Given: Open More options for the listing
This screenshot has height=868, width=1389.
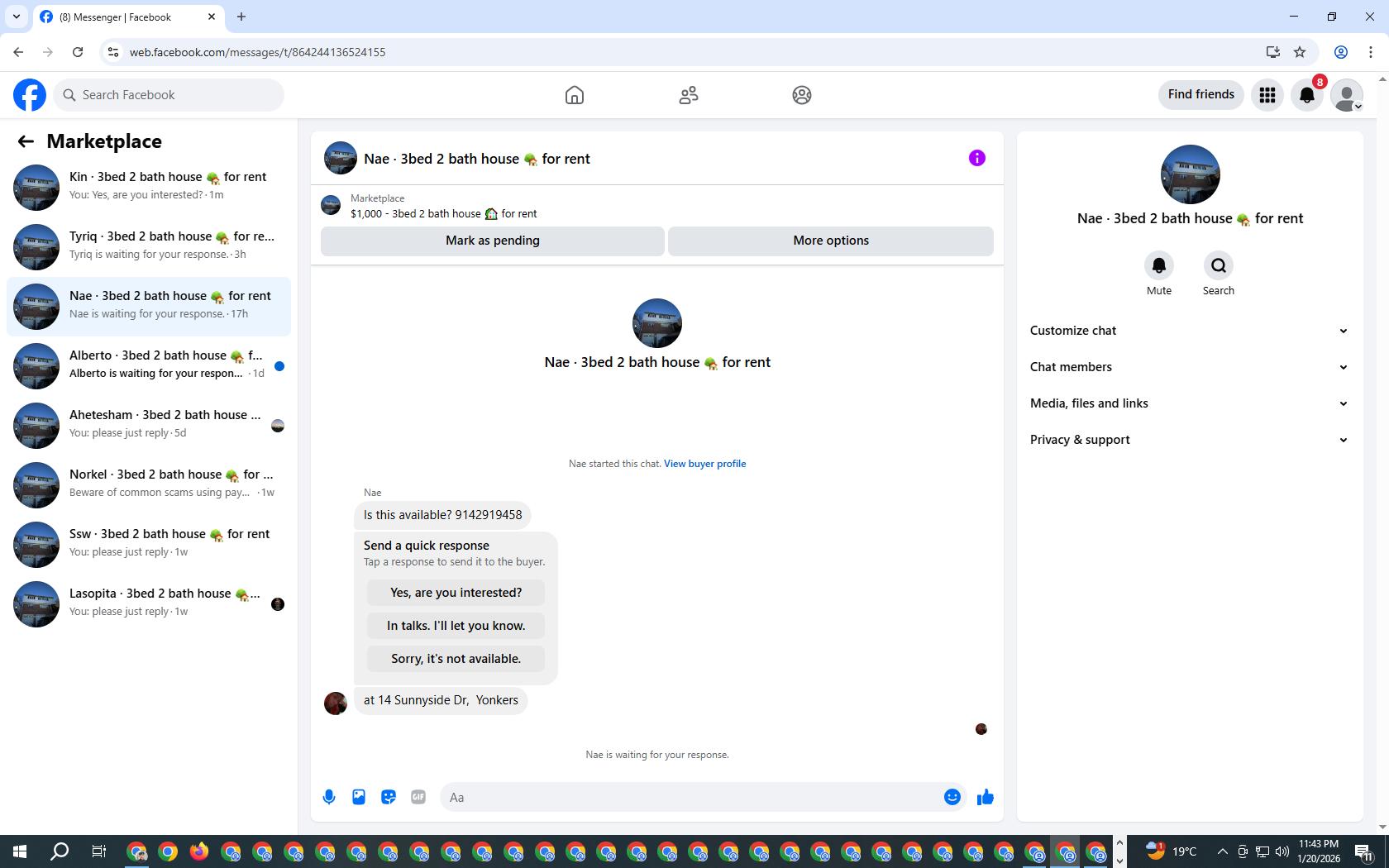Looking at the screenshot, I should [x=831, y=241].
